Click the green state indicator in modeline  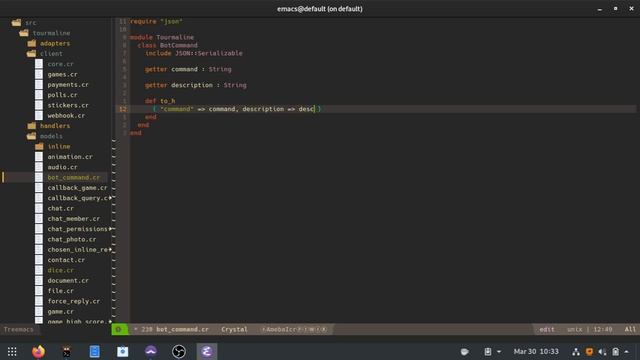[119, 329]
